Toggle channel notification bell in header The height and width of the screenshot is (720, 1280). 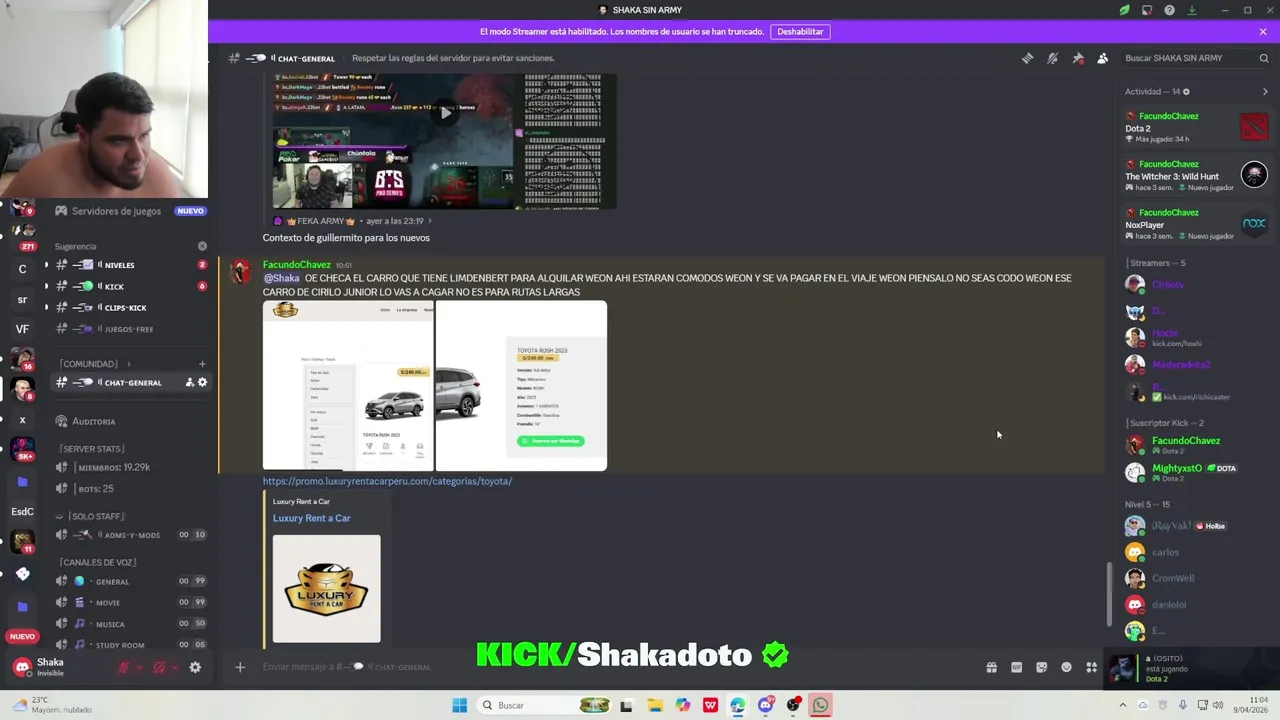[1052, 58]
